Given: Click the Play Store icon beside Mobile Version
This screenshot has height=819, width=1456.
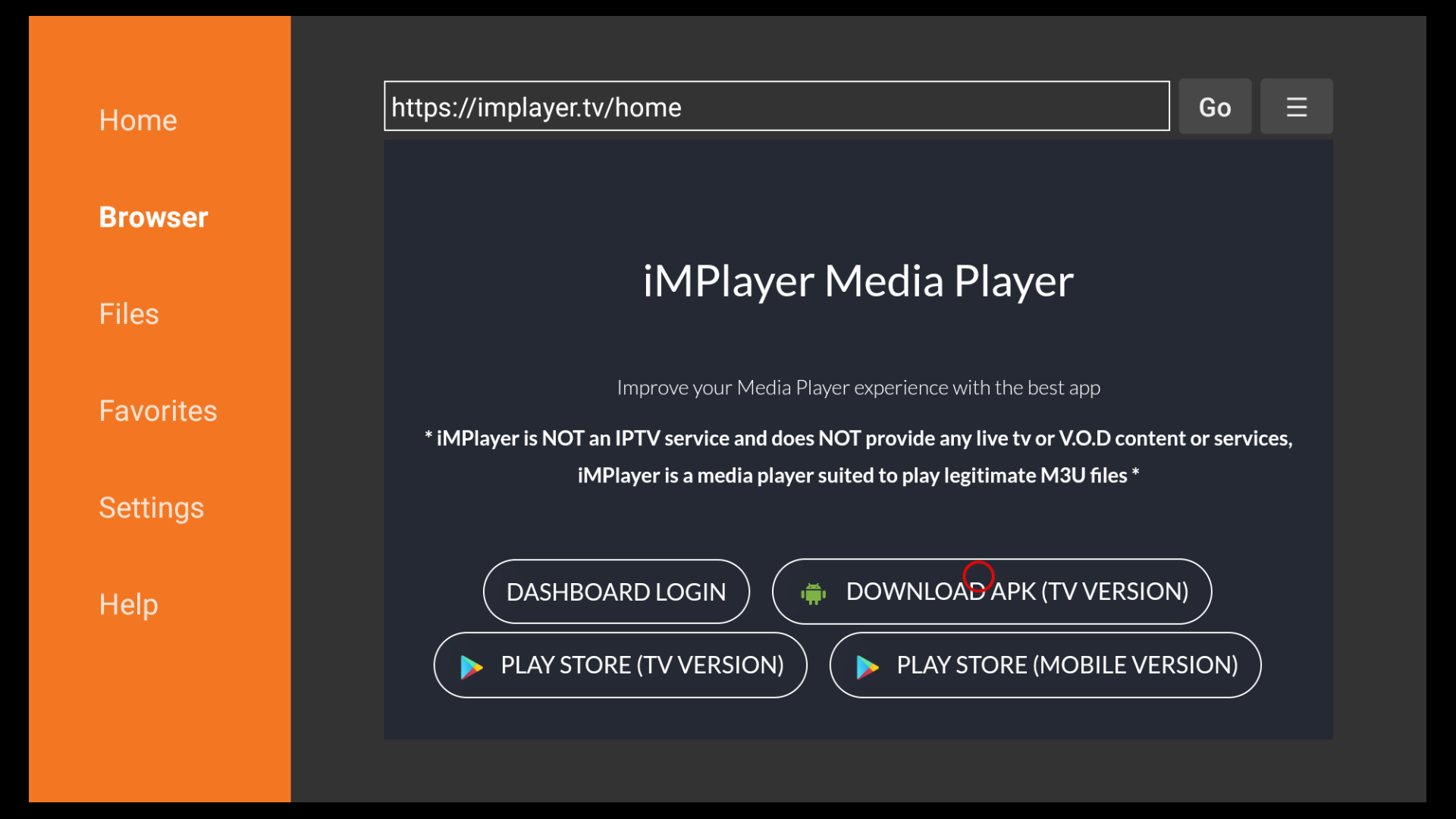Looking at the screenshot, I should click(868, 667).
